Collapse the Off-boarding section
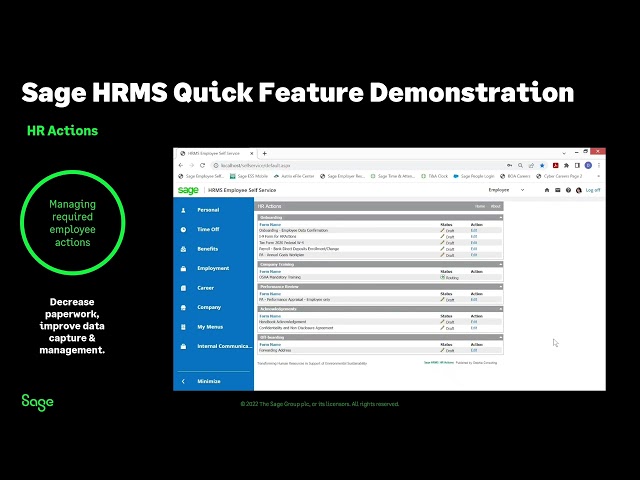Image resolution: width=640 pixels, height=480 pixels. (x=501, y=338)
